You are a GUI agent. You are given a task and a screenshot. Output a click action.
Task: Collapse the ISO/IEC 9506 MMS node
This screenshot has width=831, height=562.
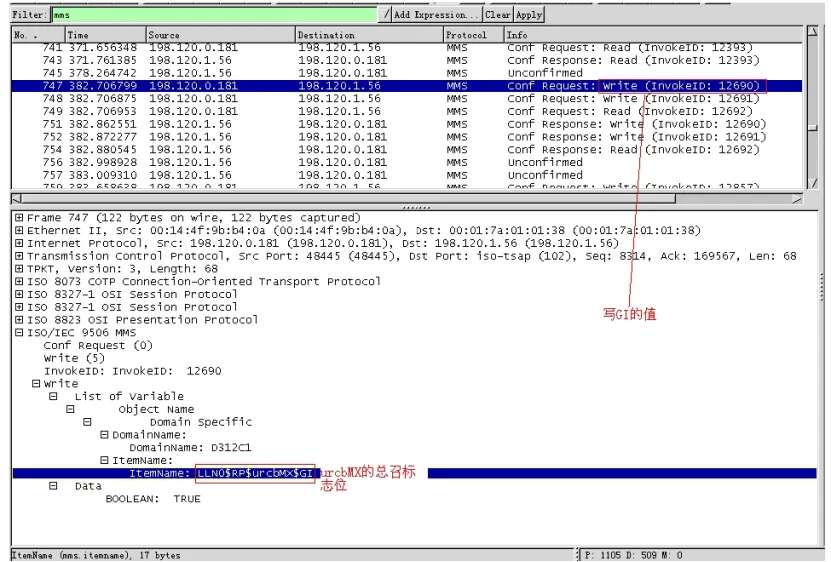click(20, 333)
